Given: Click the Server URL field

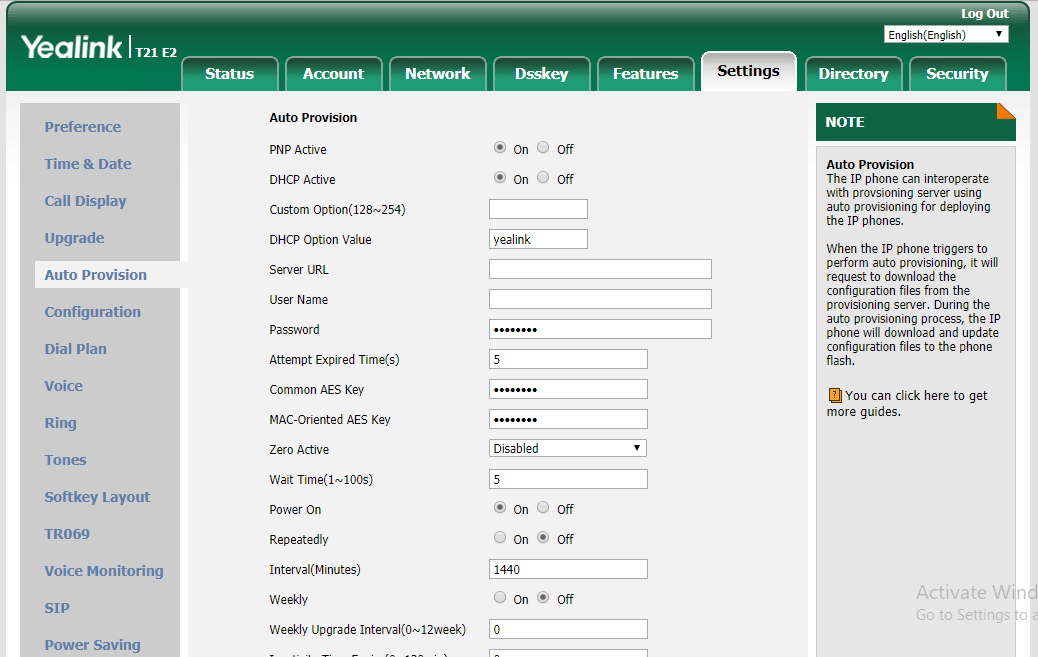Looking at the screenshot, I should [x=600, y=269].
